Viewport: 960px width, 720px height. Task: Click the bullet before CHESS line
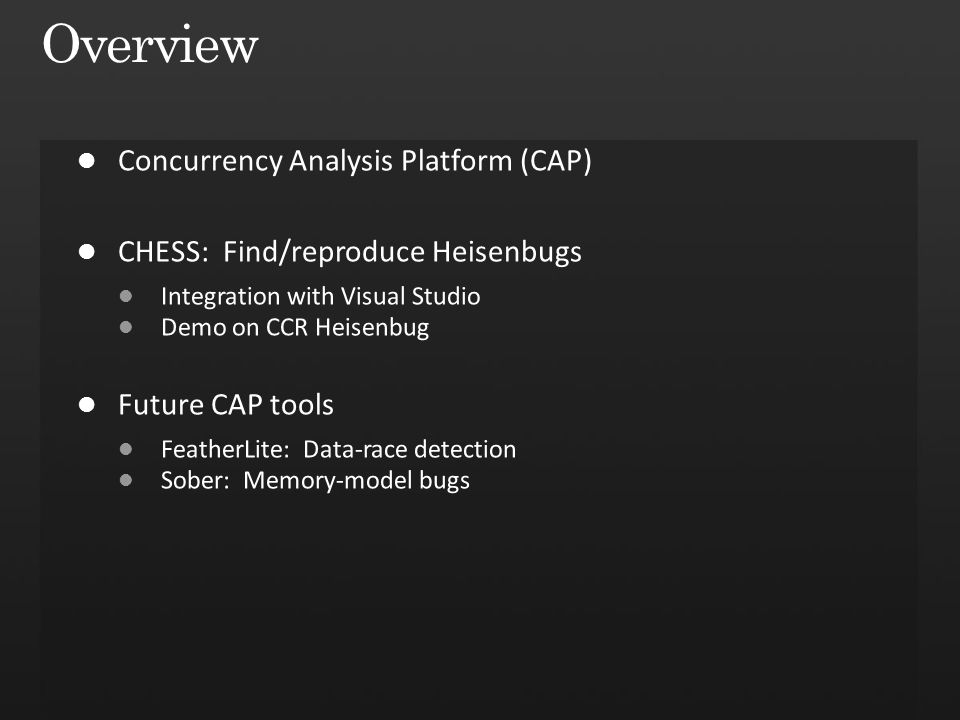click(87, 252)
